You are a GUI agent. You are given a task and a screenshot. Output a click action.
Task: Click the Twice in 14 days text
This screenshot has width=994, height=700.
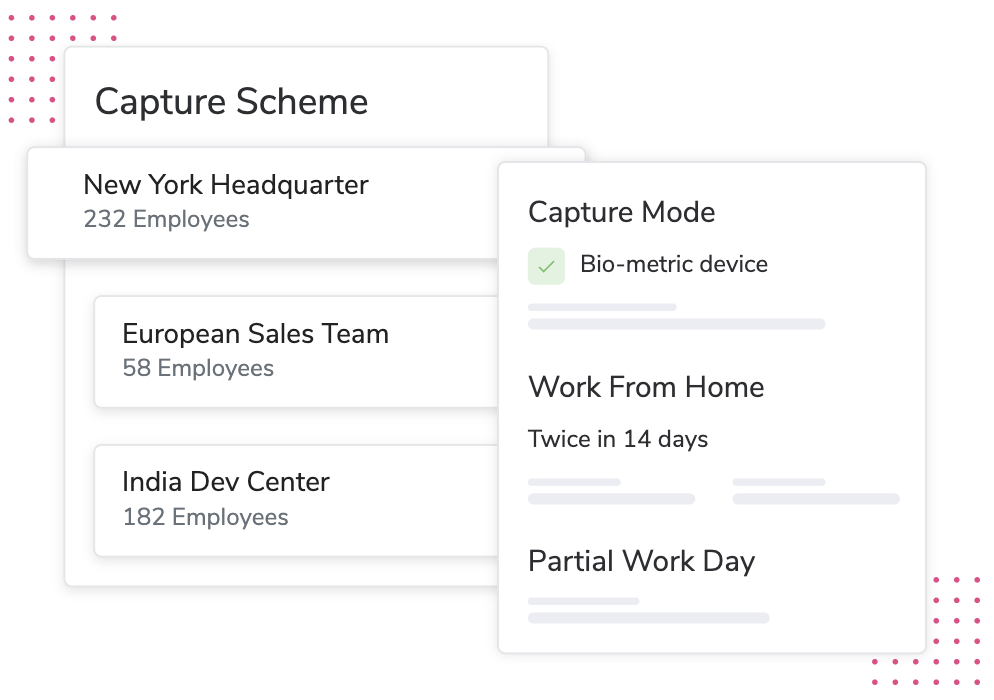(618, 439)
